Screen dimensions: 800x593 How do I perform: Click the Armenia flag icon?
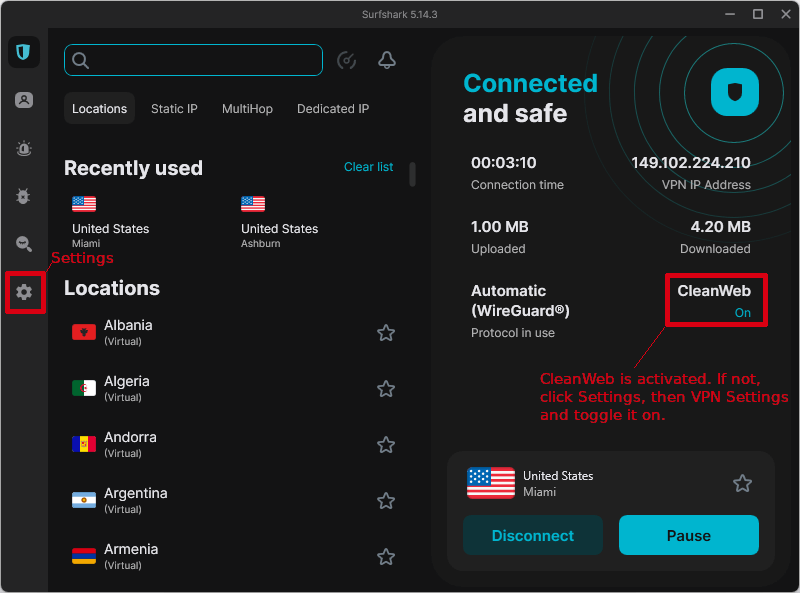pos(84,556)
